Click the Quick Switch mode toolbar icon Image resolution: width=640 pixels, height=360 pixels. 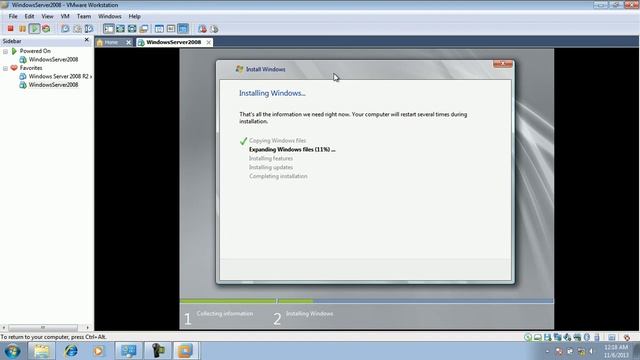point(120,29)
